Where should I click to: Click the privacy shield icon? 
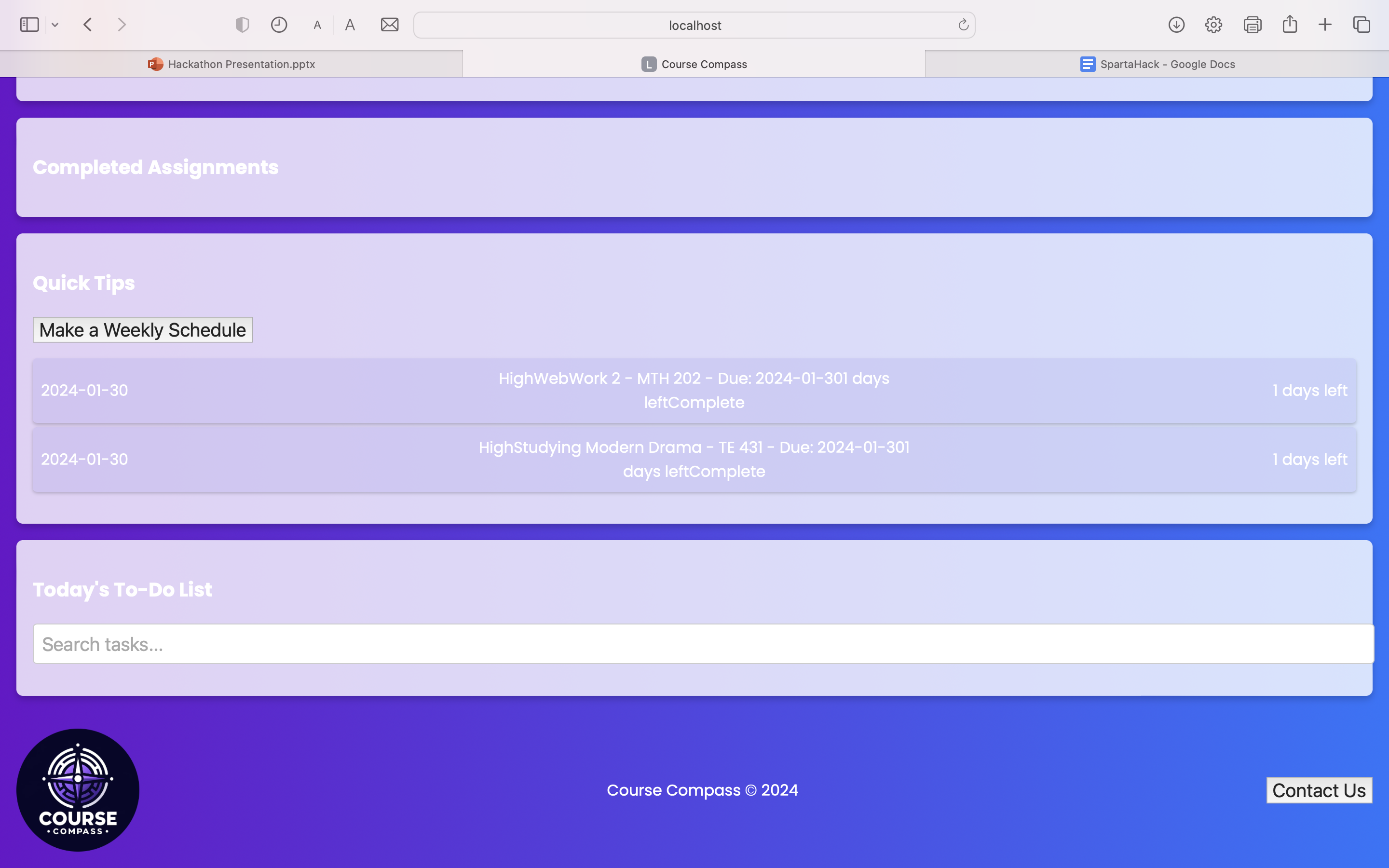(242, 25)
